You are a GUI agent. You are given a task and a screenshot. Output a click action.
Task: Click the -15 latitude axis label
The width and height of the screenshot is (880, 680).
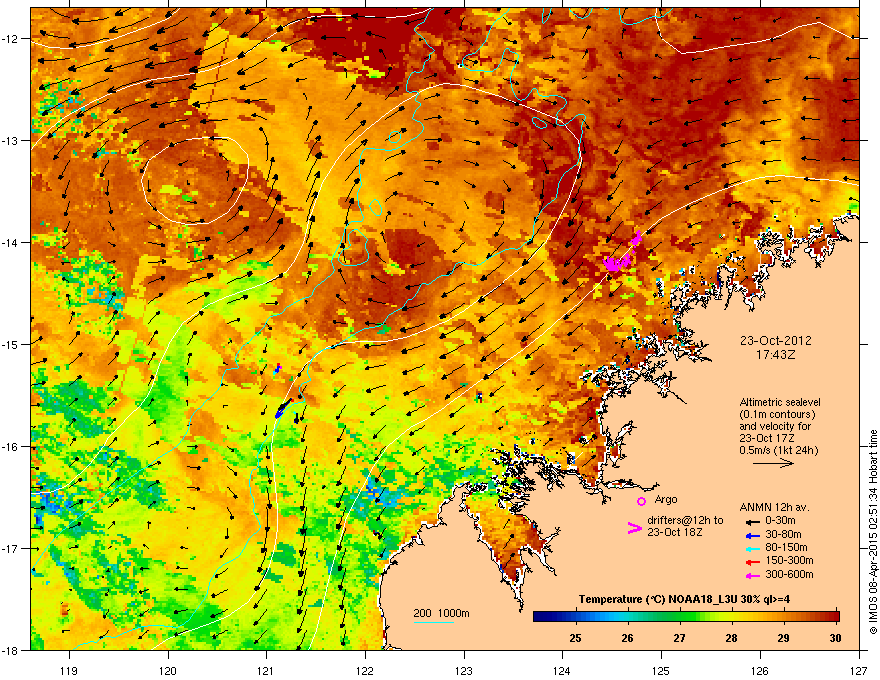(11, 344)
